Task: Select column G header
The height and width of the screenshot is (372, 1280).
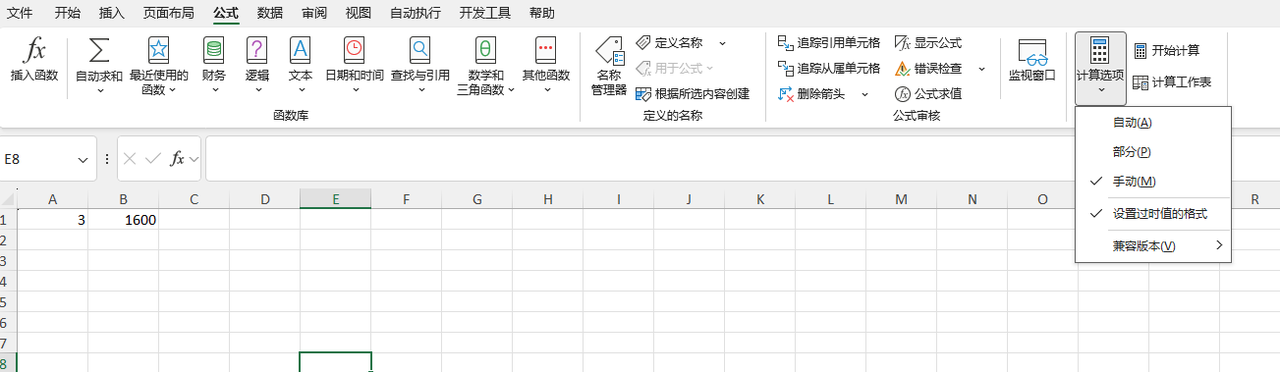Action: pyautogui.click(x=477, y=199)
